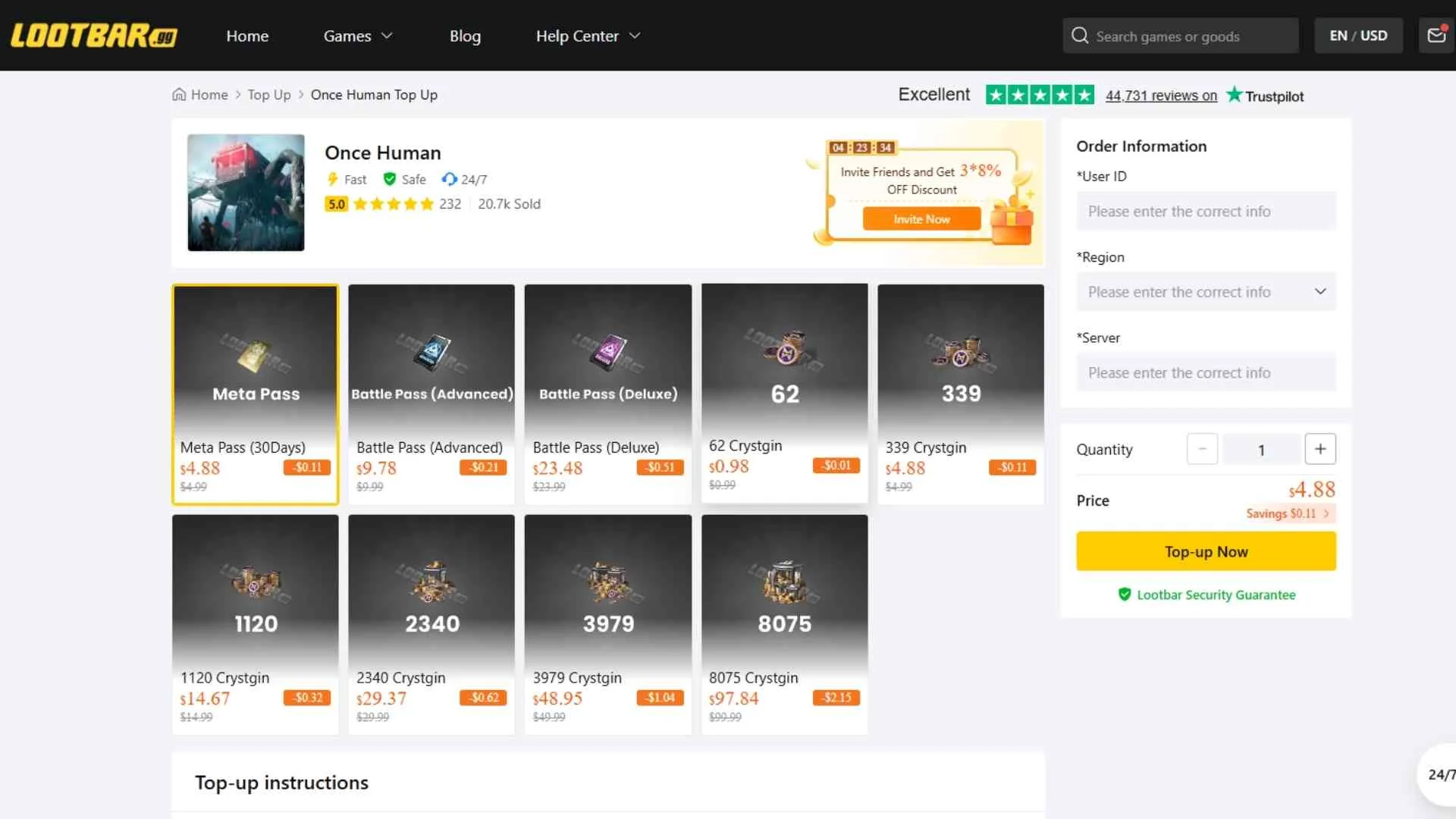Viewport: 1456px width, 819px height.
Task: Select the Battle Pass (Advanced) card
Action: pyautogui.click(x=431, y=394)
